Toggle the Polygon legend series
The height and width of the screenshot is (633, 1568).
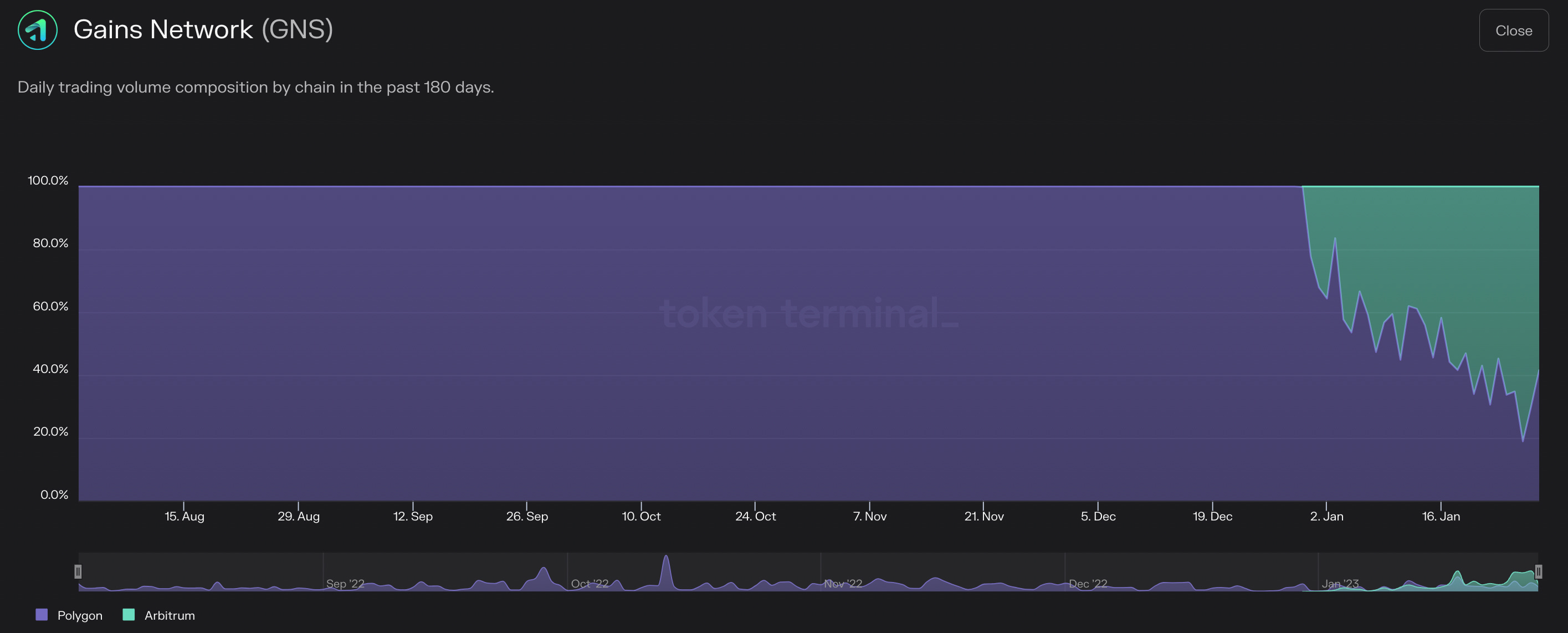[x=80, y=615]
